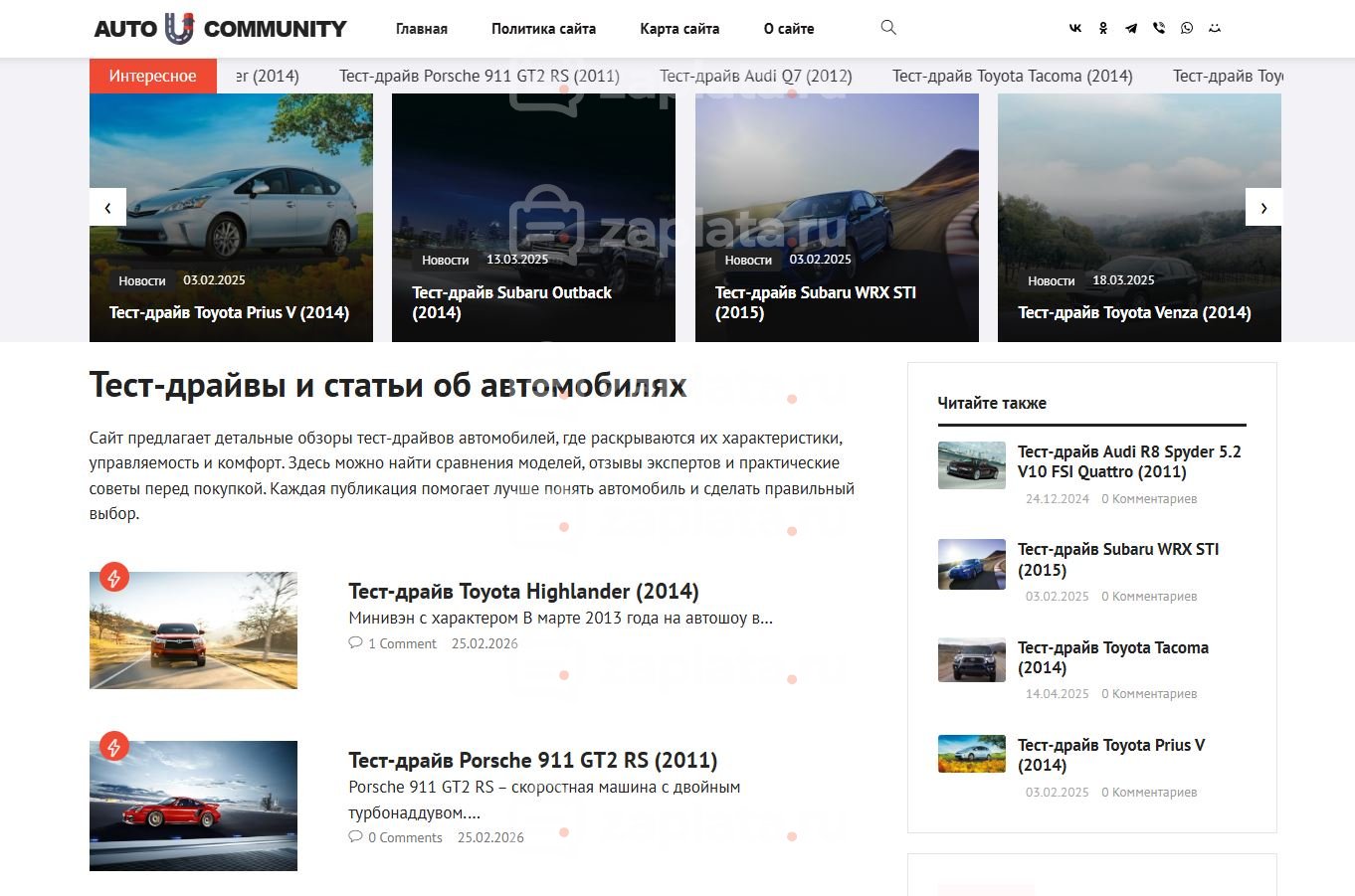Open sidebar link Тест-драйв Toyota Tacoma (2014)
The height and width of the screenshot is (896, 1355).
[x=1113, y=657]
